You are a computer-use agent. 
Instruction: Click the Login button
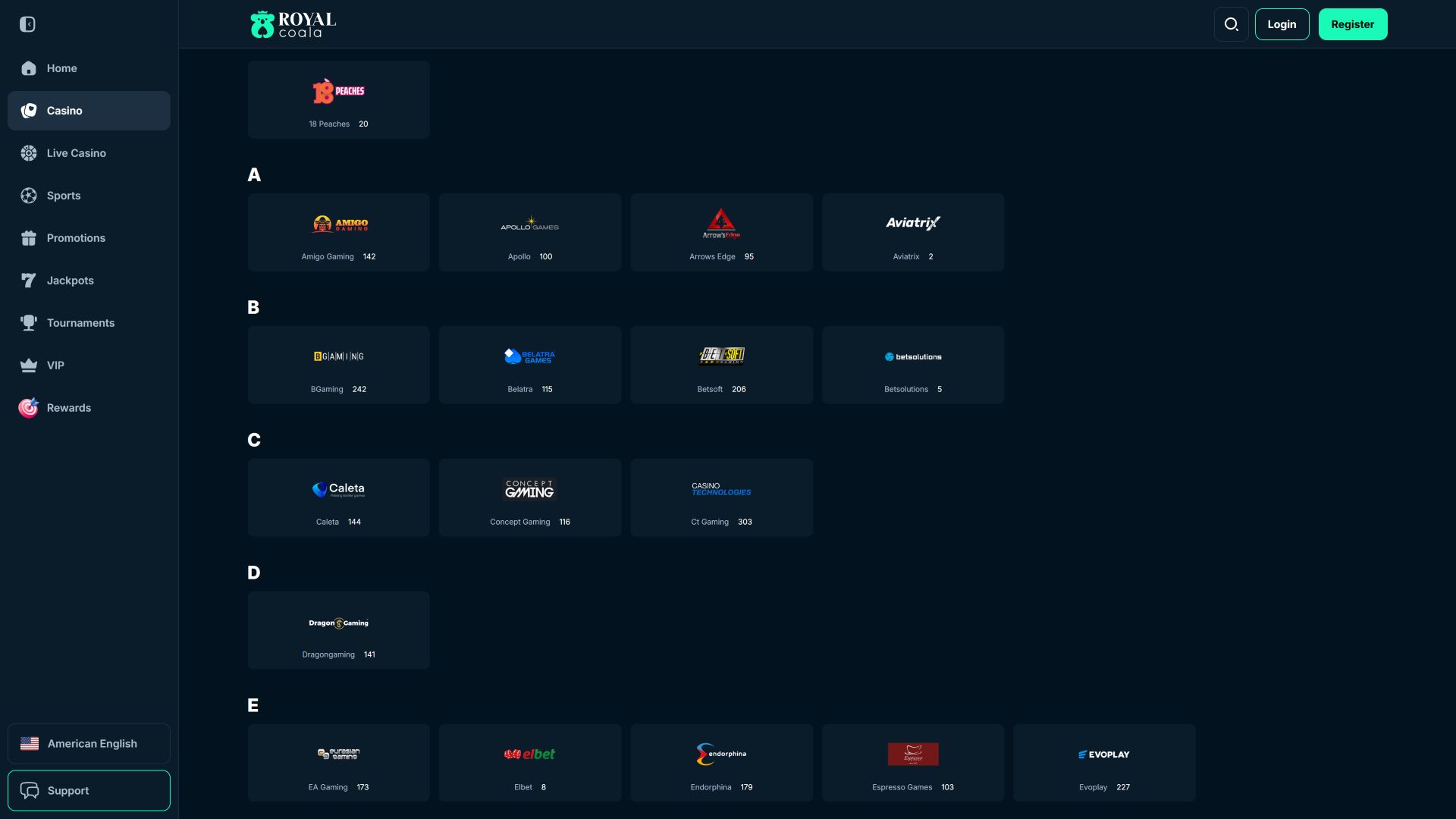click(1282, 24)
